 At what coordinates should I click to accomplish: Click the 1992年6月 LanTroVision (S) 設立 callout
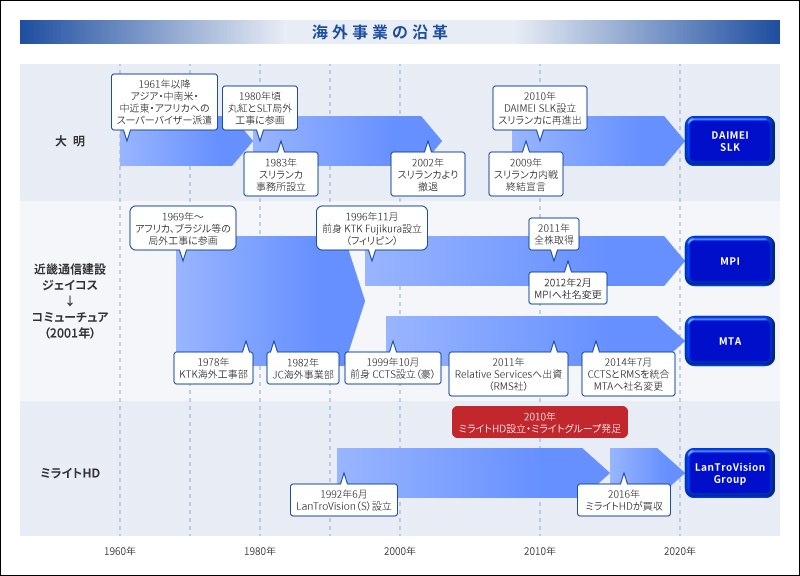[x=344, y=500]
